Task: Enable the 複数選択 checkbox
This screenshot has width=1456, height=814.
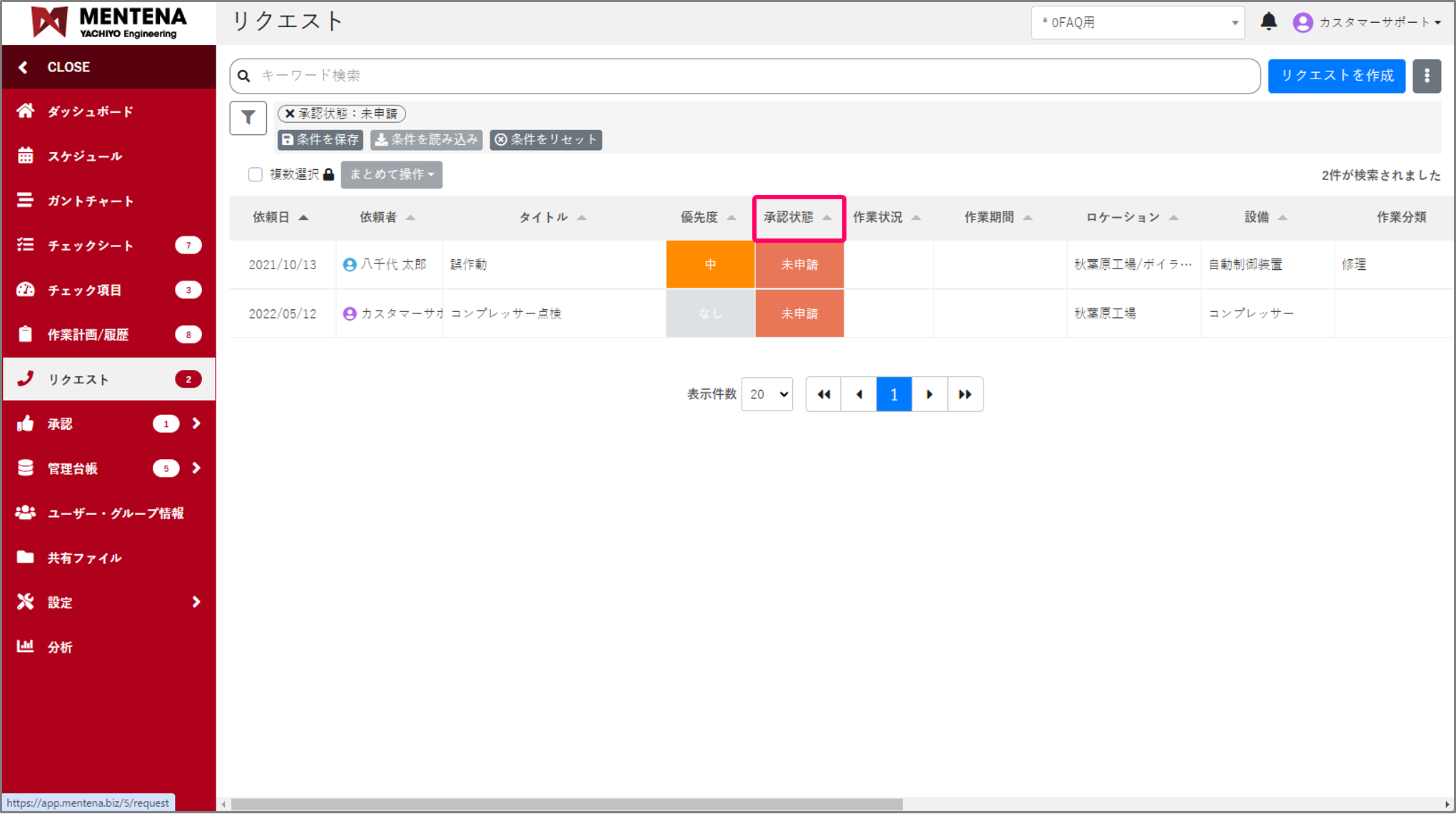Action: click(x=255, y=175)
